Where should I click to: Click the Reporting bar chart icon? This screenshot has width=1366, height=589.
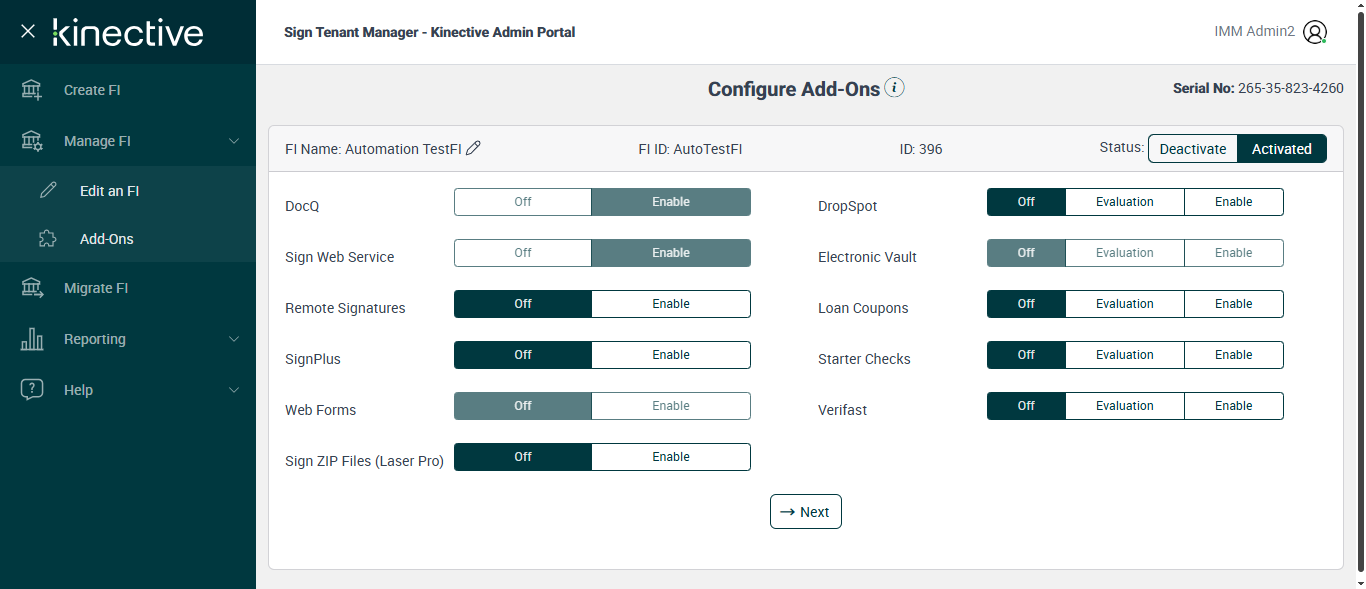coord(32,339)
